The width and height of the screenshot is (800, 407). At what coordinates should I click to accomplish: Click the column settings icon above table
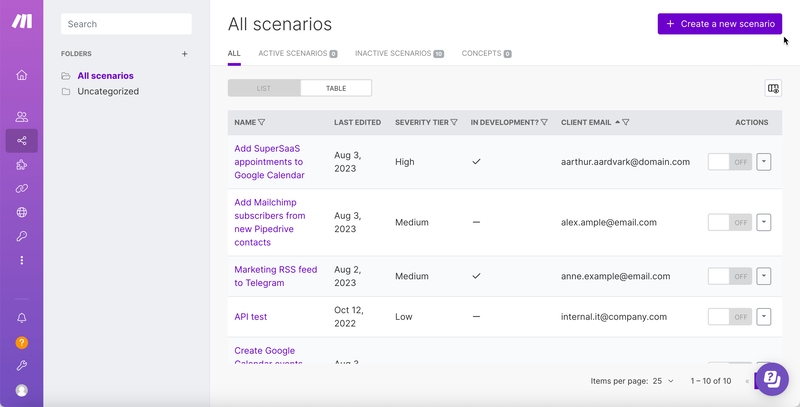coord(772,88)
